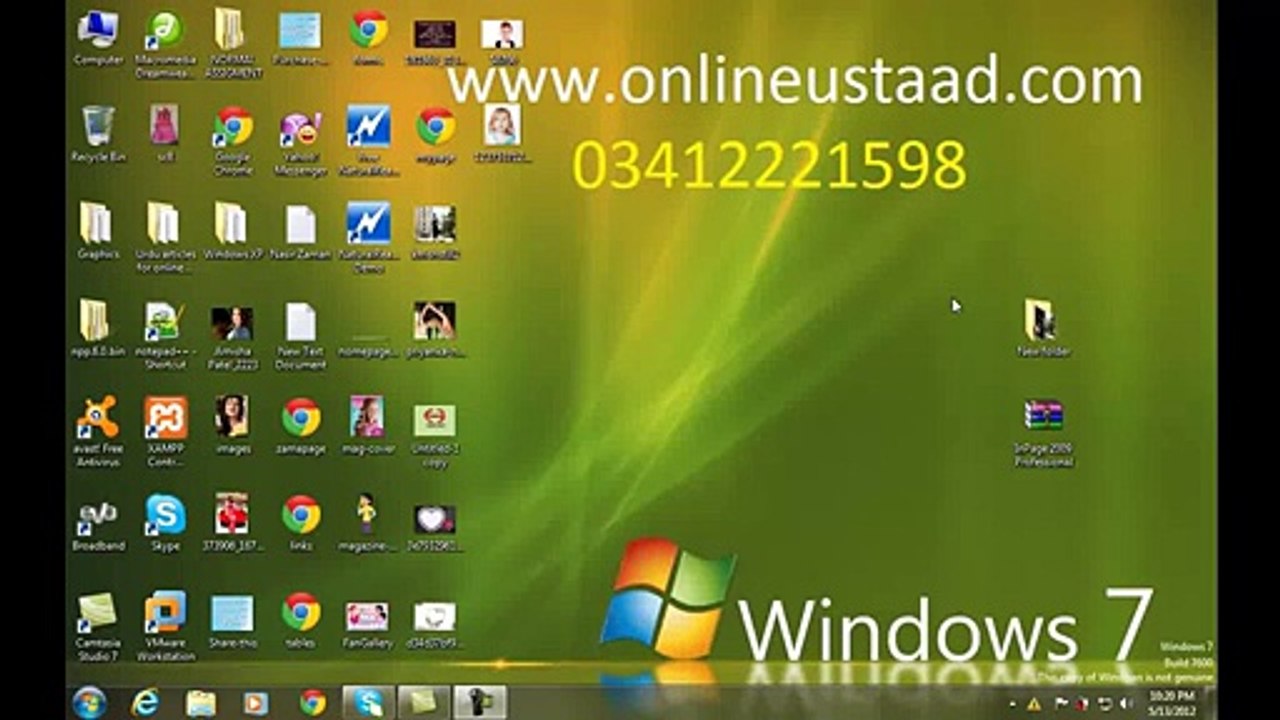Open the Graphics folder

click(x=98, y=232)
